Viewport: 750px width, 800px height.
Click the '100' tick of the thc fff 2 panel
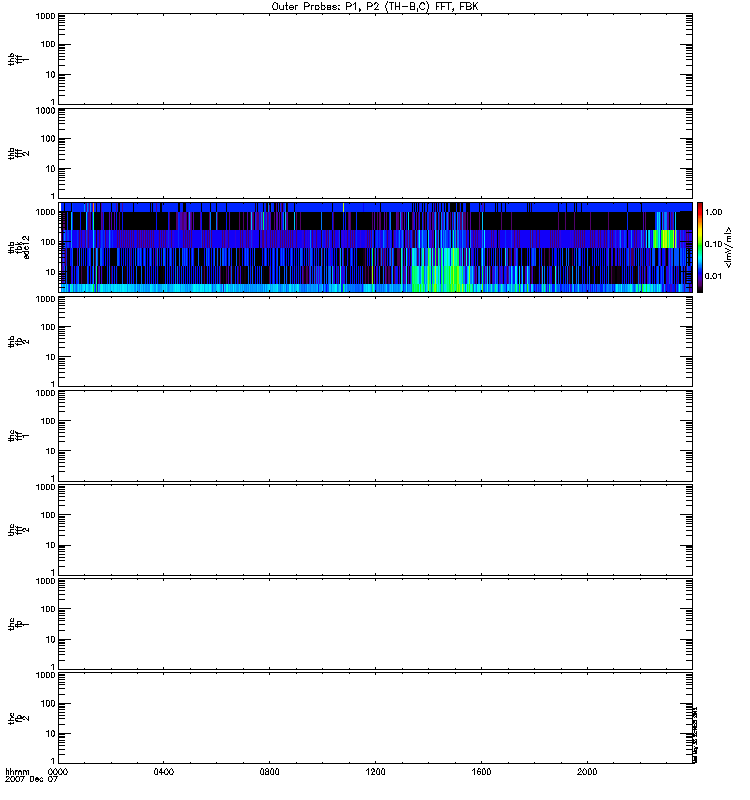click(x=48, y=515)
